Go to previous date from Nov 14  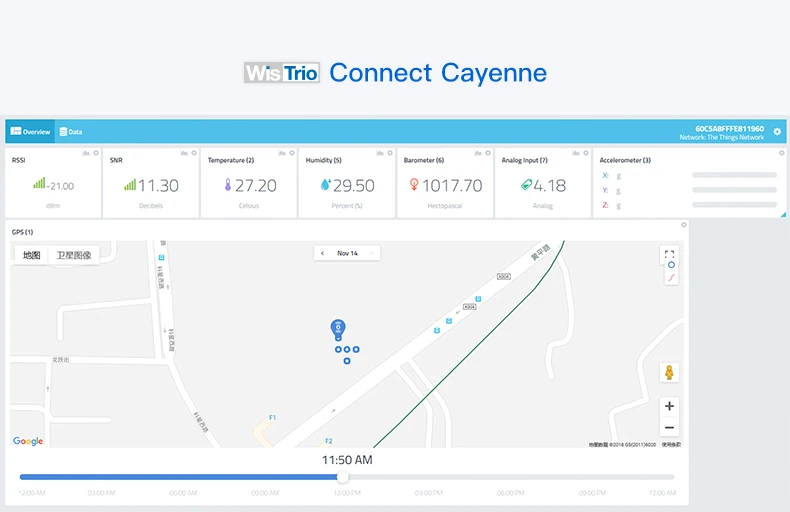[322, 253]
